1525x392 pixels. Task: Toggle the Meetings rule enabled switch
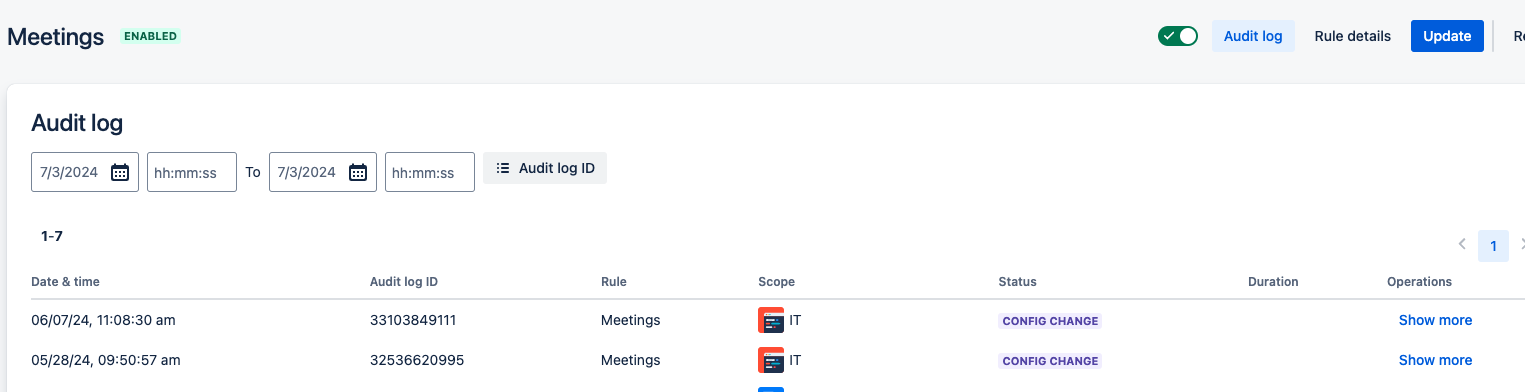(1178, 36)
